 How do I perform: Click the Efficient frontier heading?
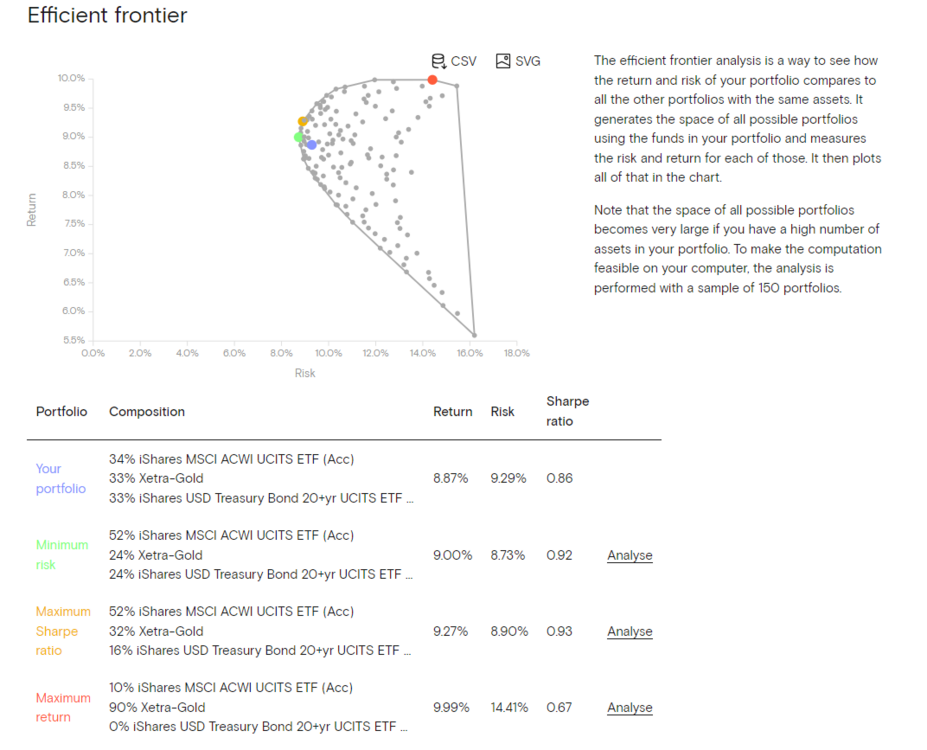pos(107,16)
